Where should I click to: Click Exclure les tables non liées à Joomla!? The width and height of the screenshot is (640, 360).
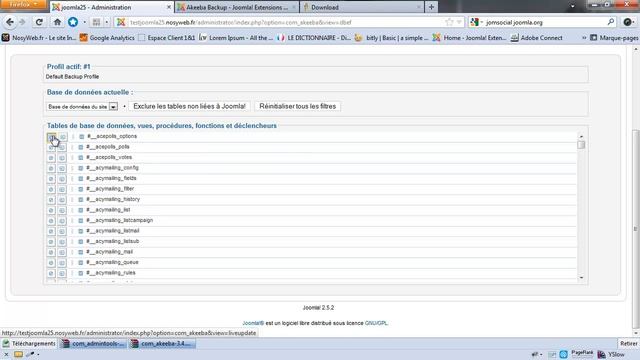coord(189,106)
